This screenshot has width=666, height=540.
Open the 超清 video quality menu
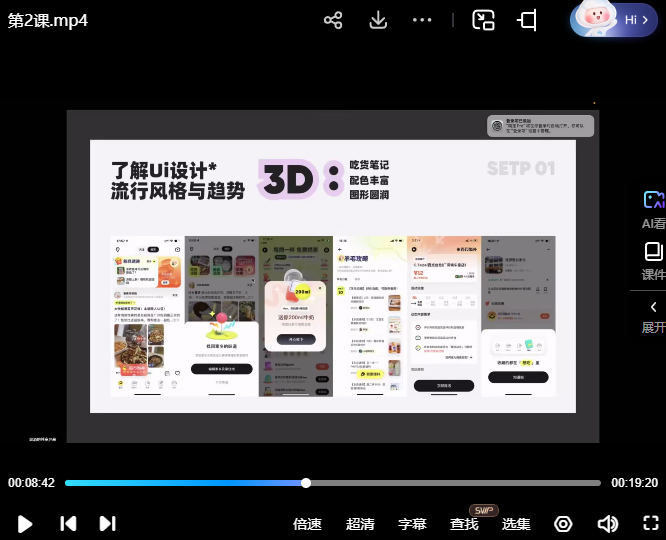coord(360,524)
